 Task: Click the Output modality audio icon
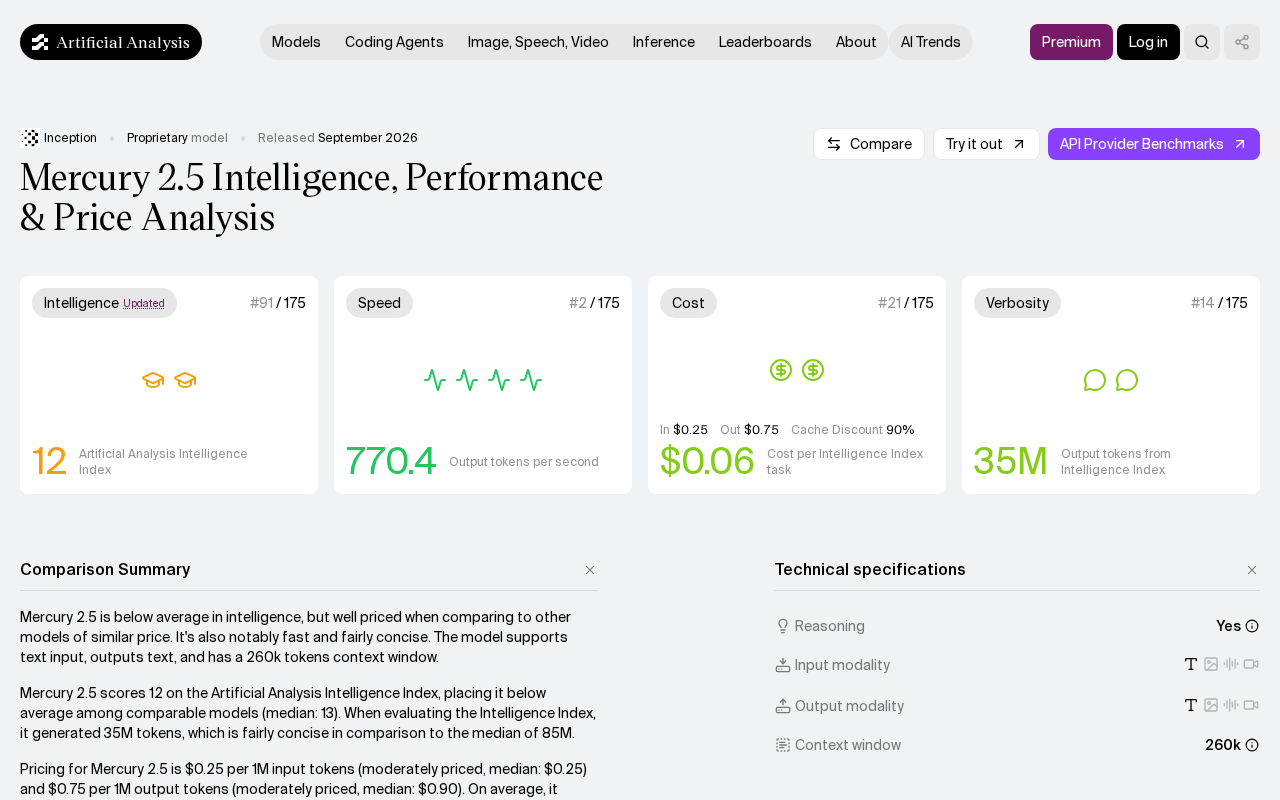(1231, 705)
